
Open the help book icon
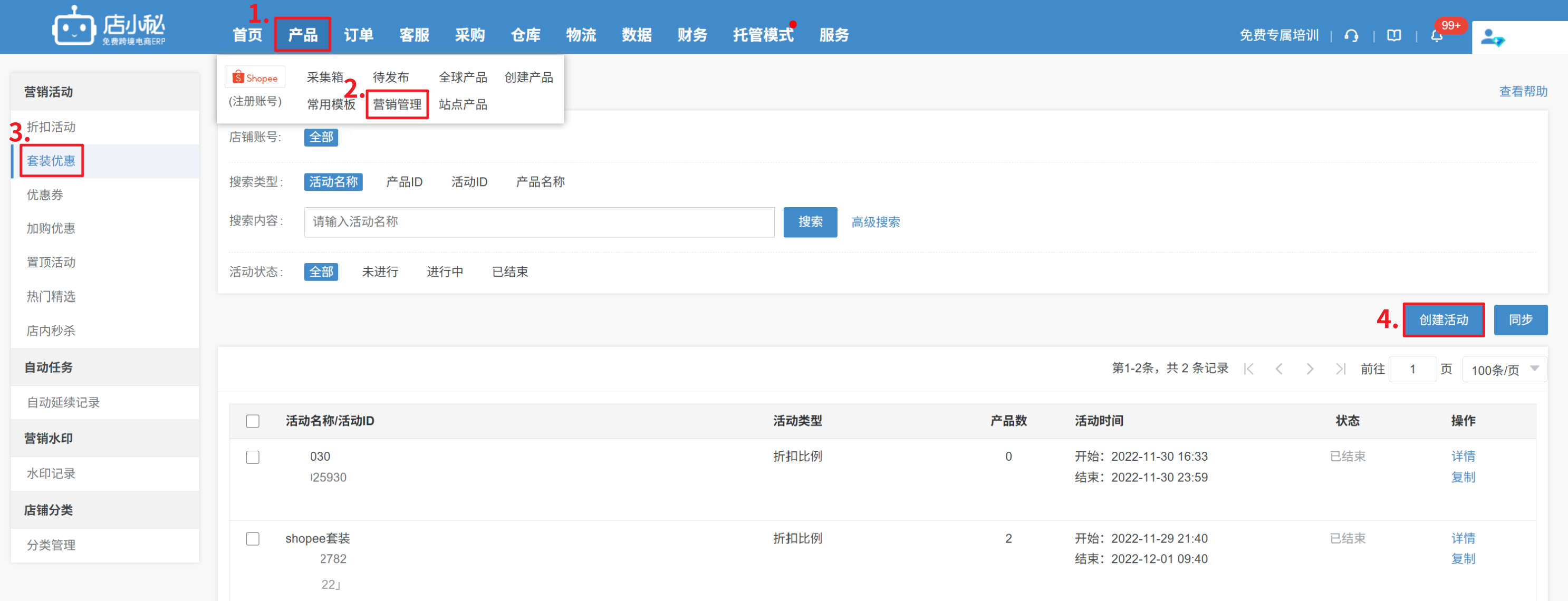[x=1394, y=36]
